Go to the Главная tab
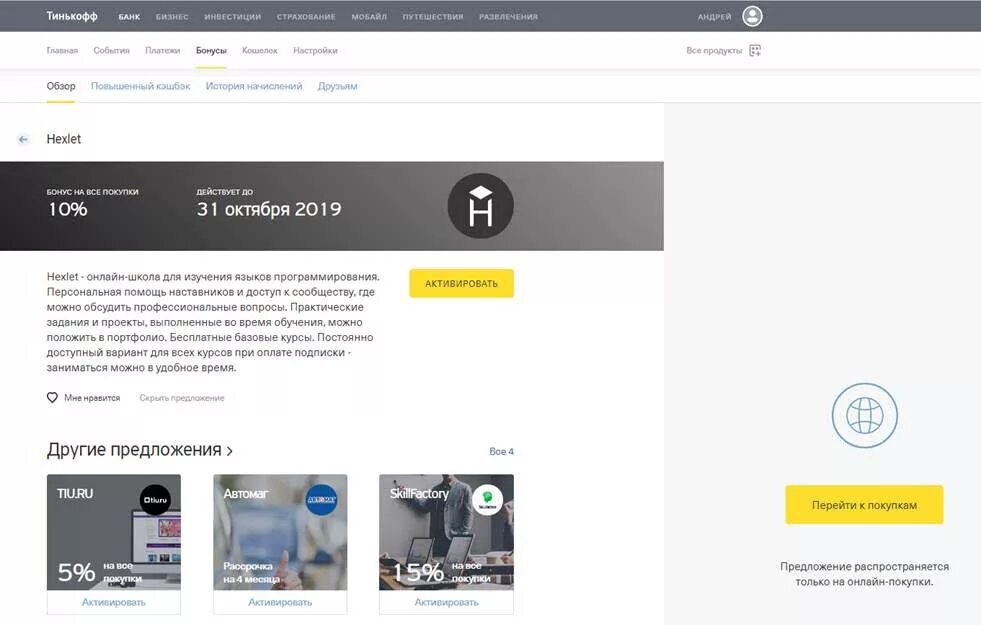This screenshot has width=981, height=625. [x=62, y=51]
